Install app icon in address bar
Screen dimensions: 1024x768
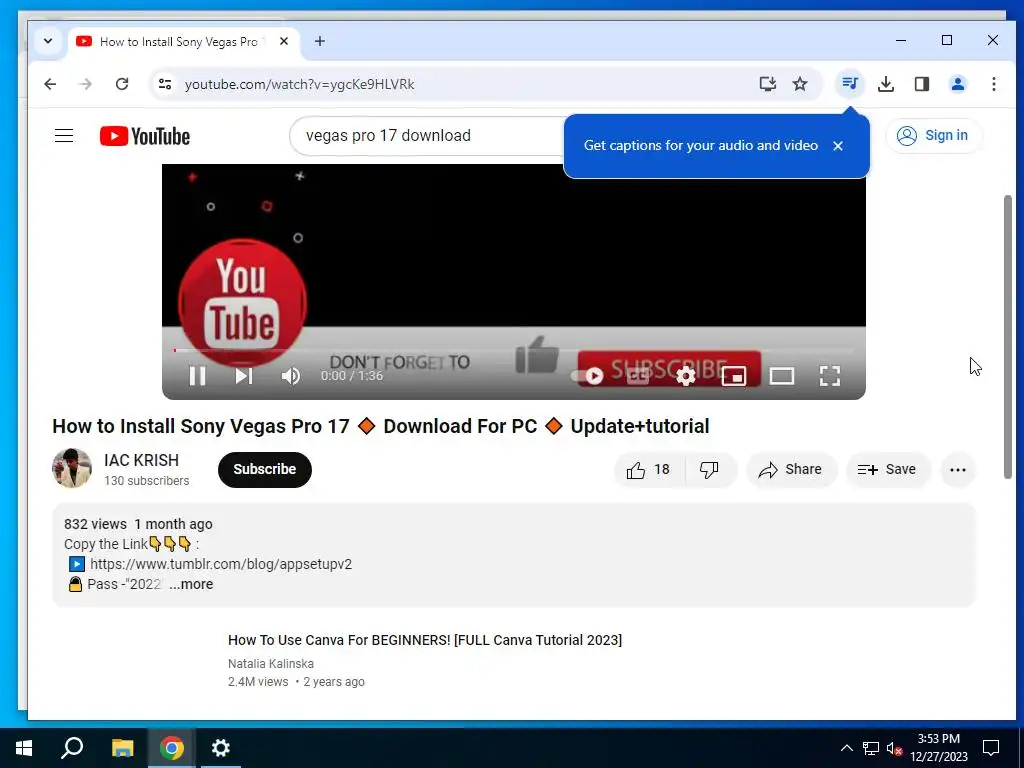767,84
